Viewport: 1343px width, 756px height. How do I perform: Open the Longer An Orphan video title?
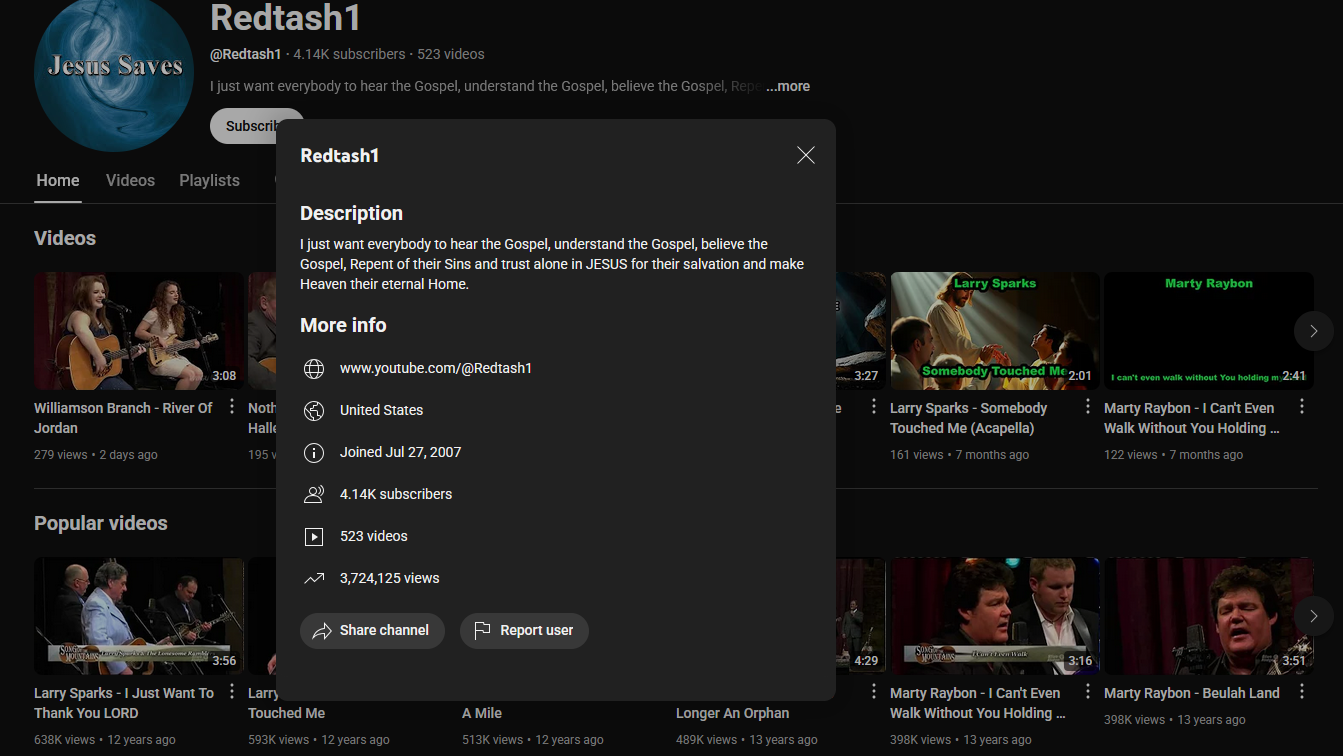[732, 713]
